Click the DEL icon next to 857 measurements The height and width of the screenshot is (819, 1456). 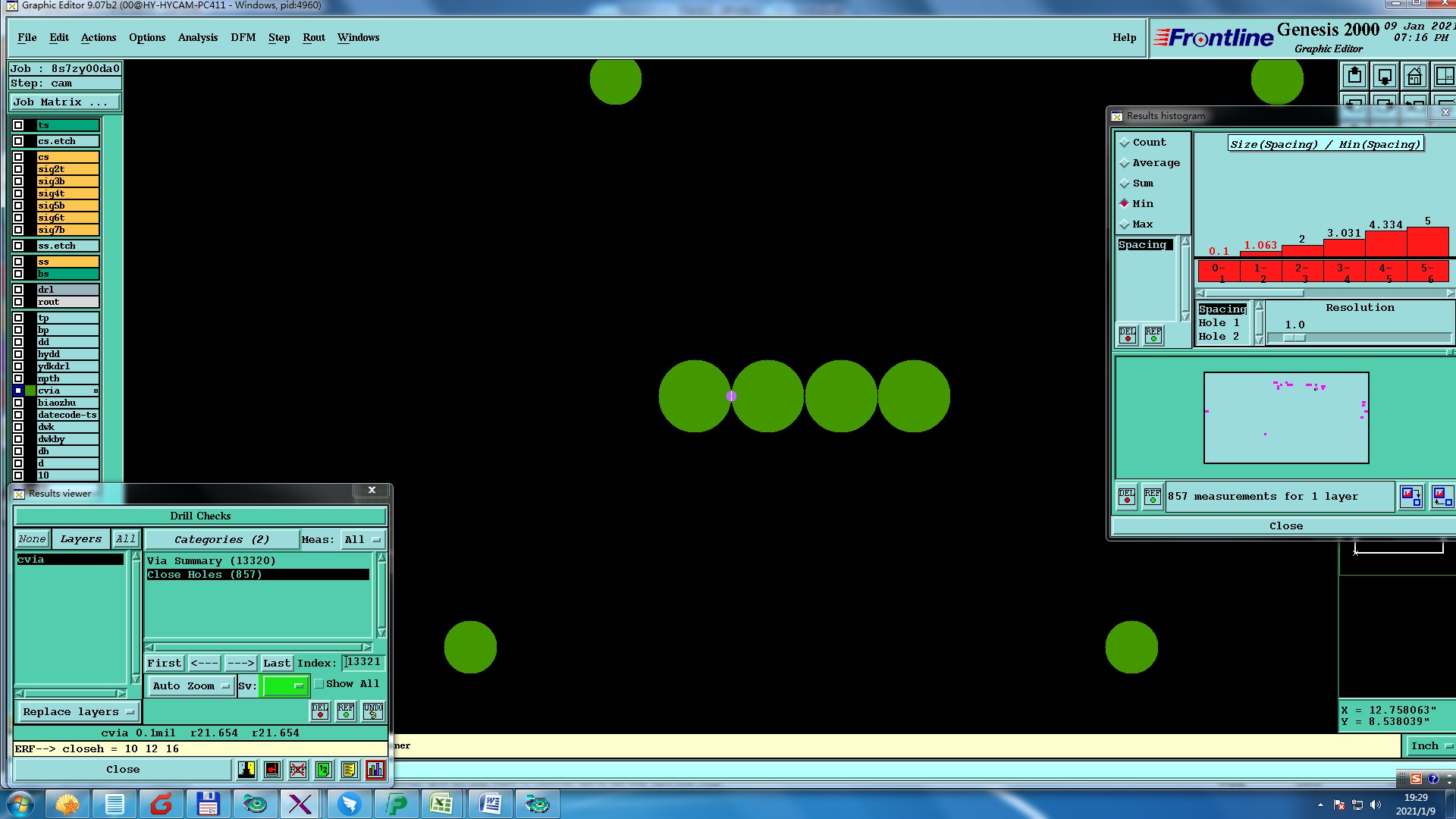1127,497
